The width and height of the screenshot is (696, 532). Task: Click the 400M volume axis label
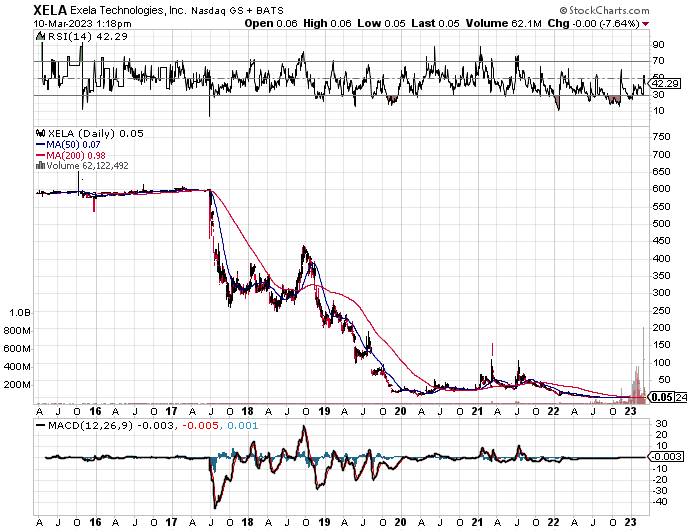coord(17,367)
